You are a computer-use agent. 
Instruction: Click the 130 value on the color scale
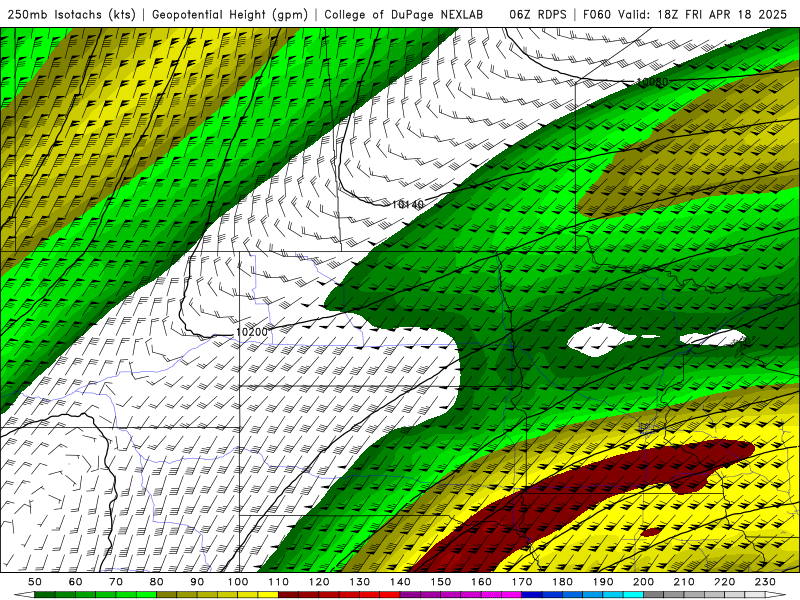tap(360, 582)
